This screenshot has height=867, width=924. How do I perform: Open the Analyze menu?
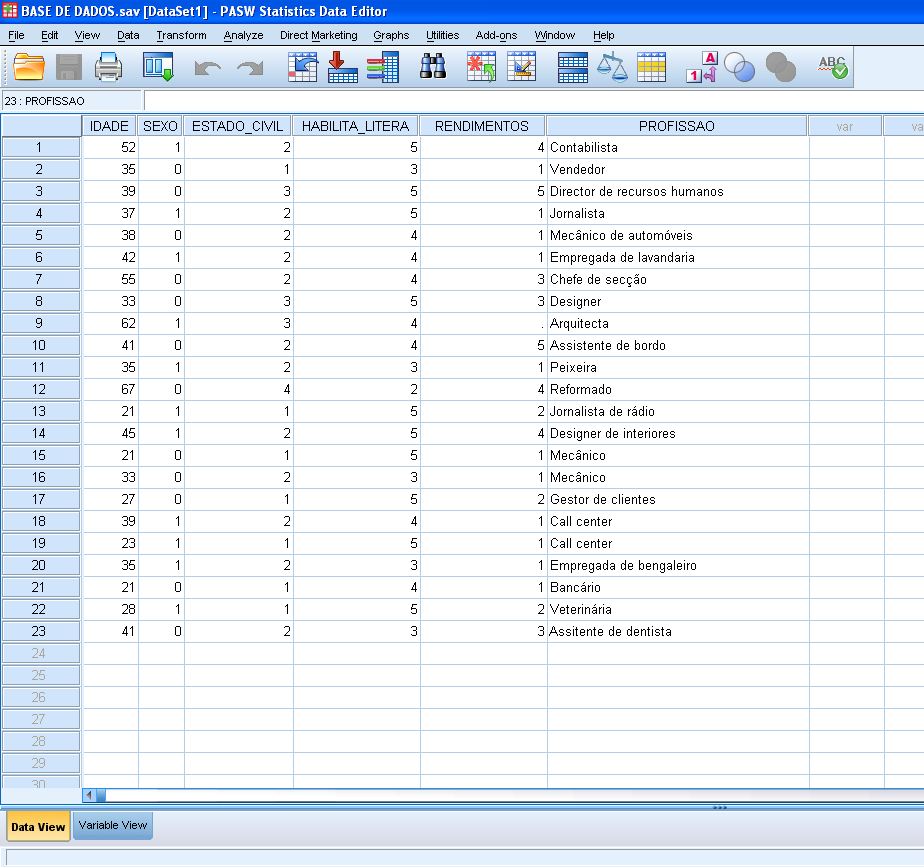(x=243, y=35)
